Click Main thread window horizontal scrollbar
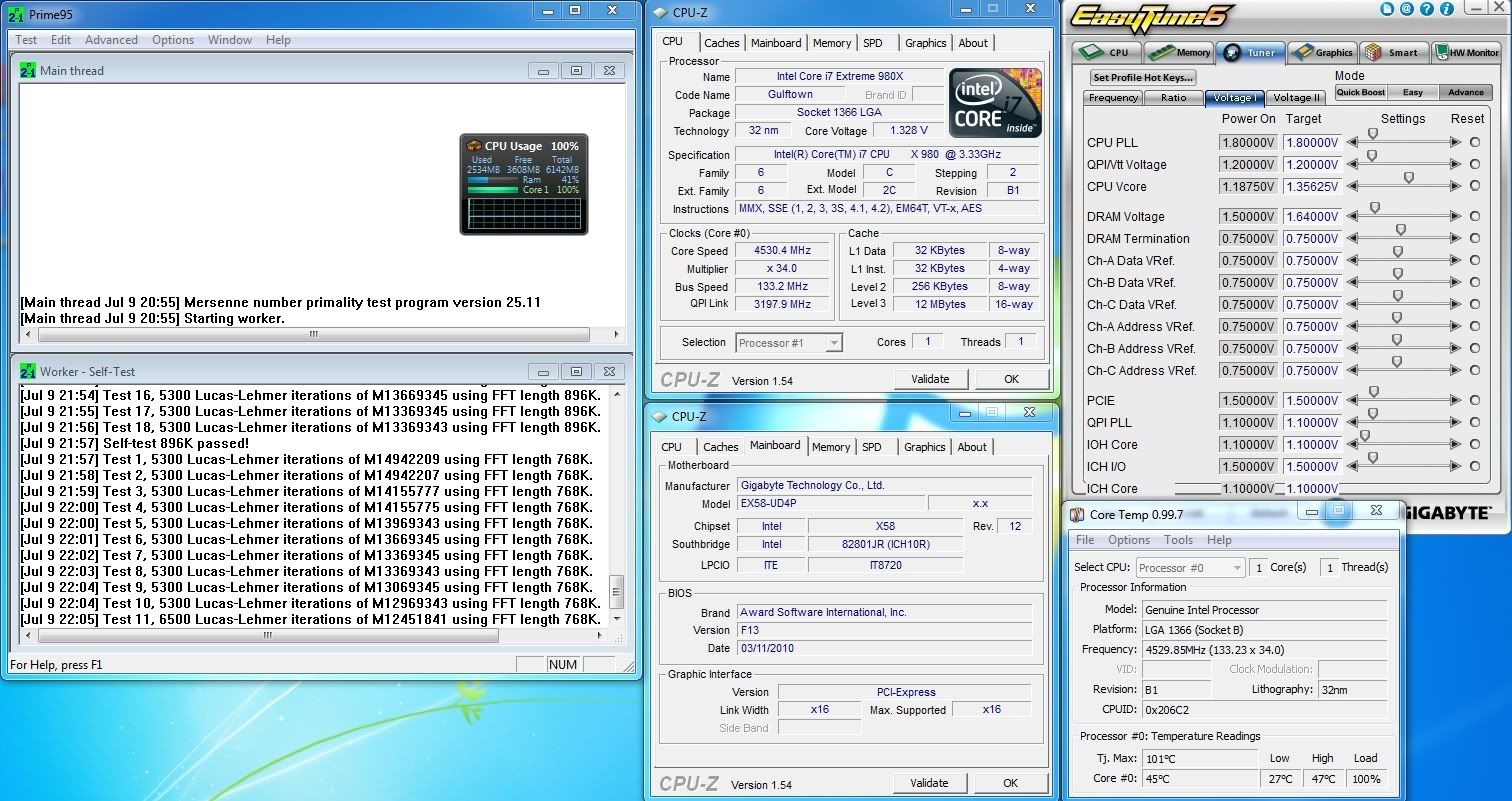Viewport: 1512px width, 801px height. click(316, 335)
